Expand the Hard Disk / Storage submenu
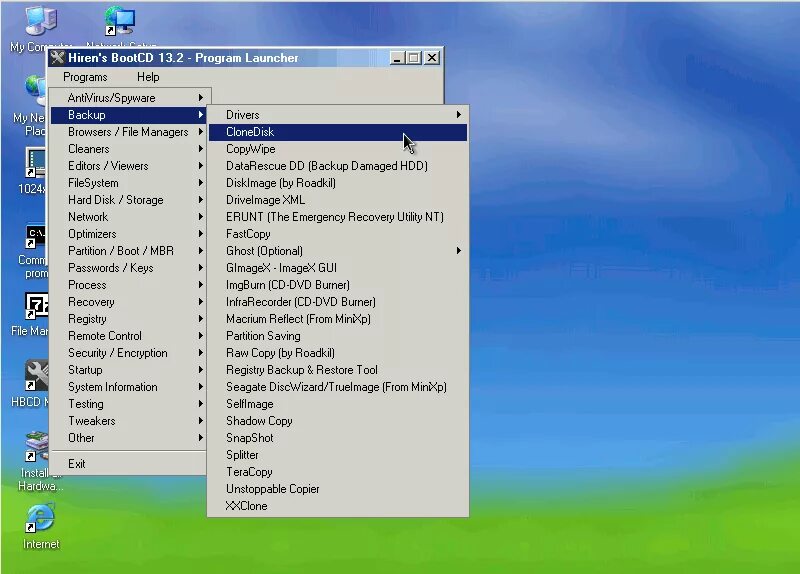The image size is (800, 574). (x=130, y=199)
